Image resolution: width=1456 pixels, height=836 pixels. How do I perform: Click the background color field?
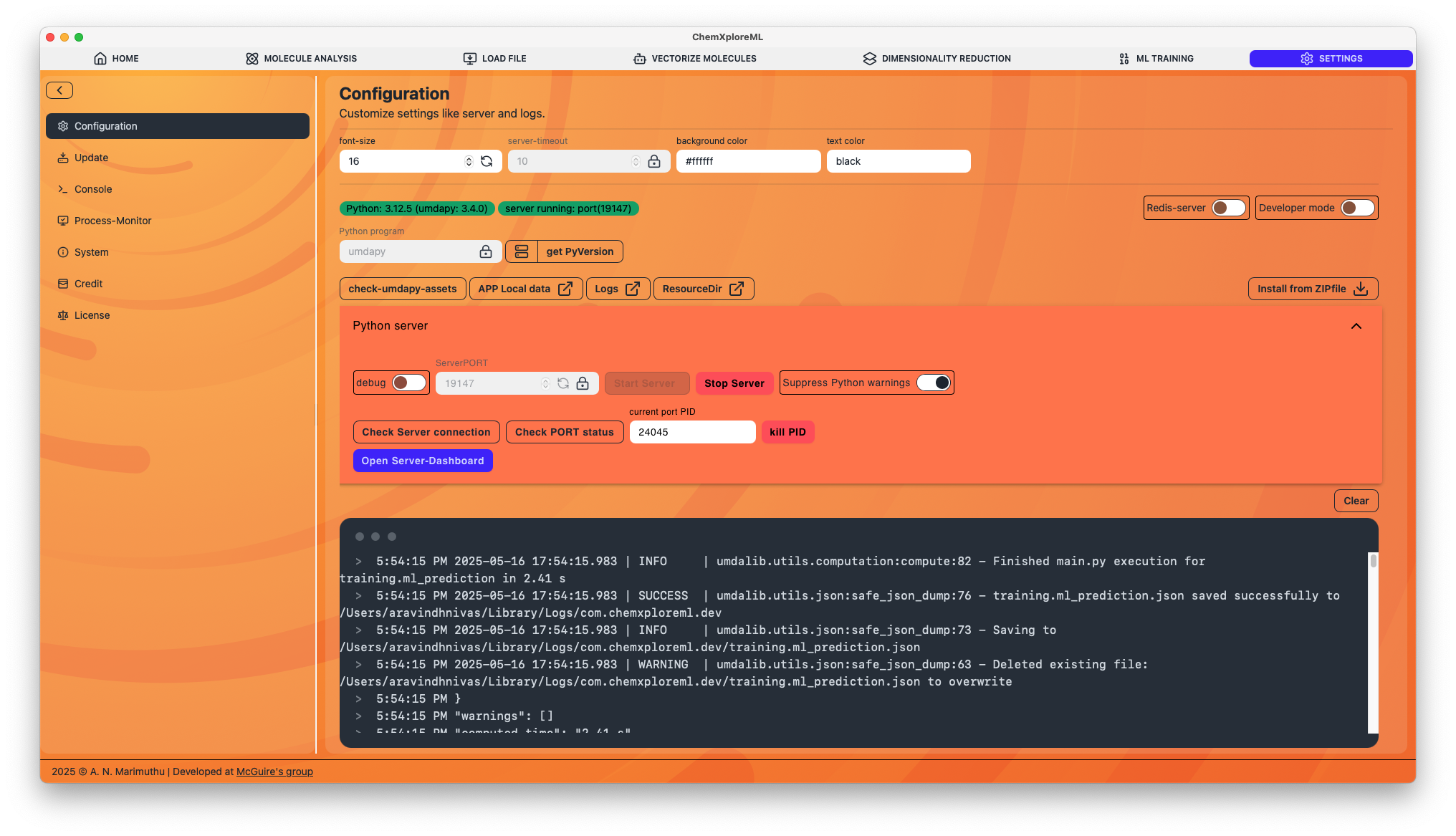[x=748, y=161]
